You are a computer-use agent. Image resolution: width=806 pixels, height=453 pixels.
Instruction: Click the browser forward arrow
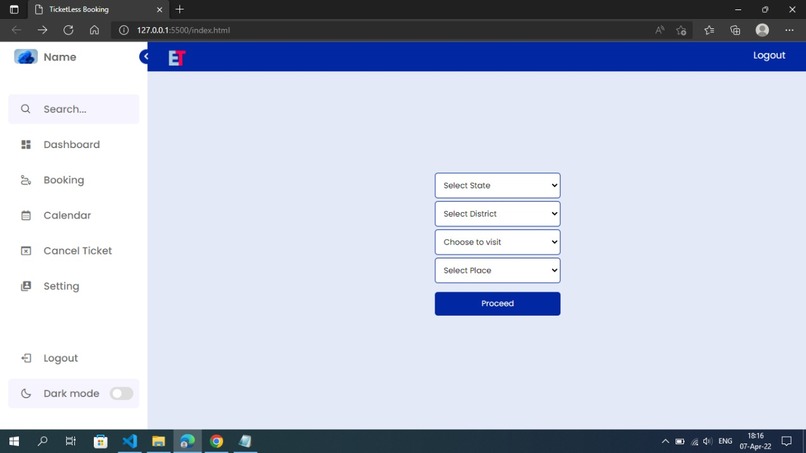point(42,30)
